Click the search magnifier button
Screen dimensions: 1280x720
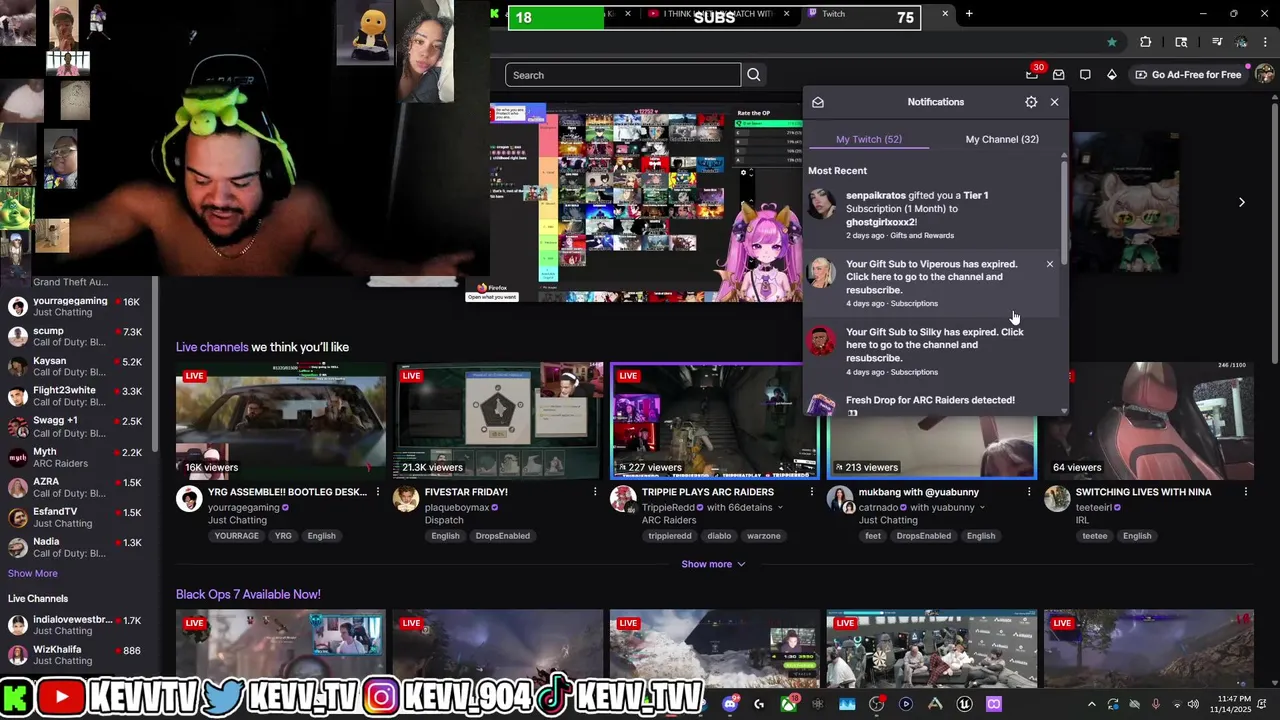click(x=754, y=75)
